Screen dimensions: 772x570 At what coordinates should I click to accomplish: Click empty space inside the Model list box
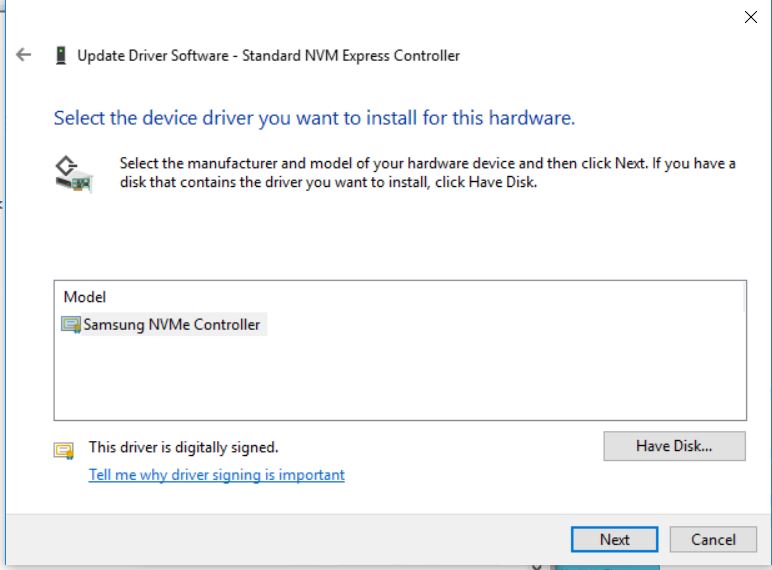coord(400,380)
